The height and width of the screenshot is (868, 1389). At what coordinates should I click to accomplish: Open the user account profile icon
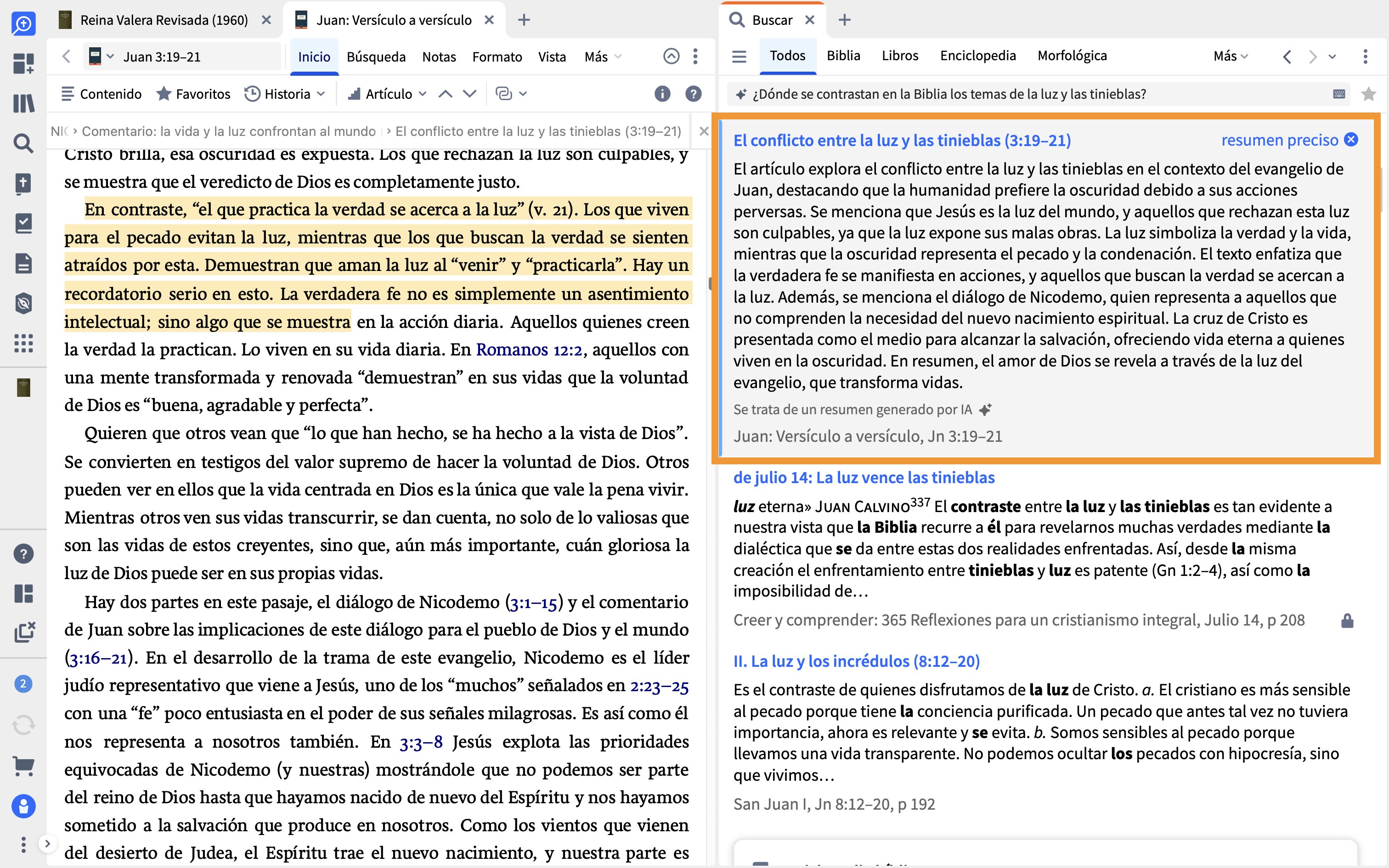click(23, 806)
